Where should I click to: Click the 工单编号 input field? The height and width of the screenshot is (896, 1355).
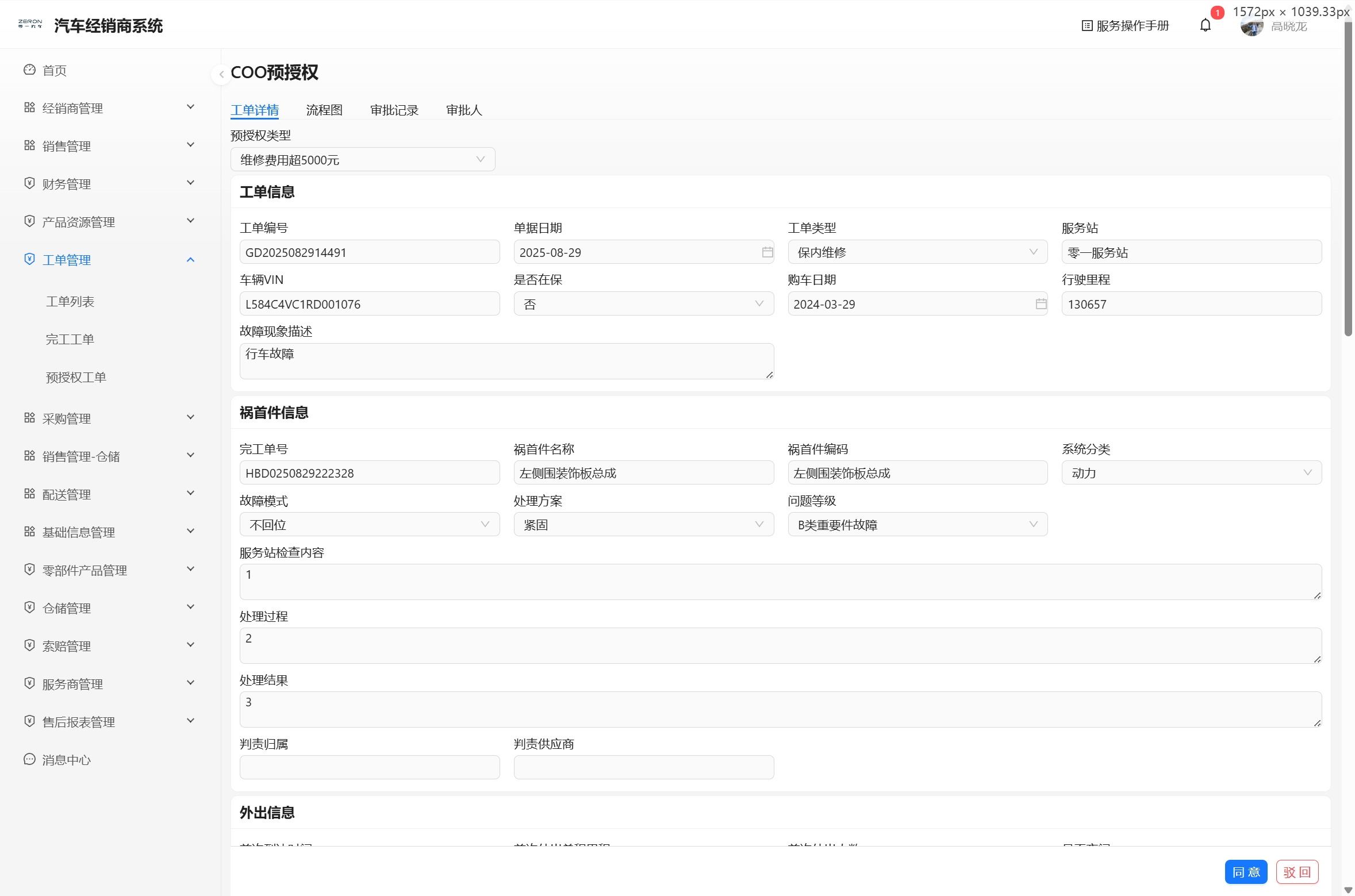[370, 252]
